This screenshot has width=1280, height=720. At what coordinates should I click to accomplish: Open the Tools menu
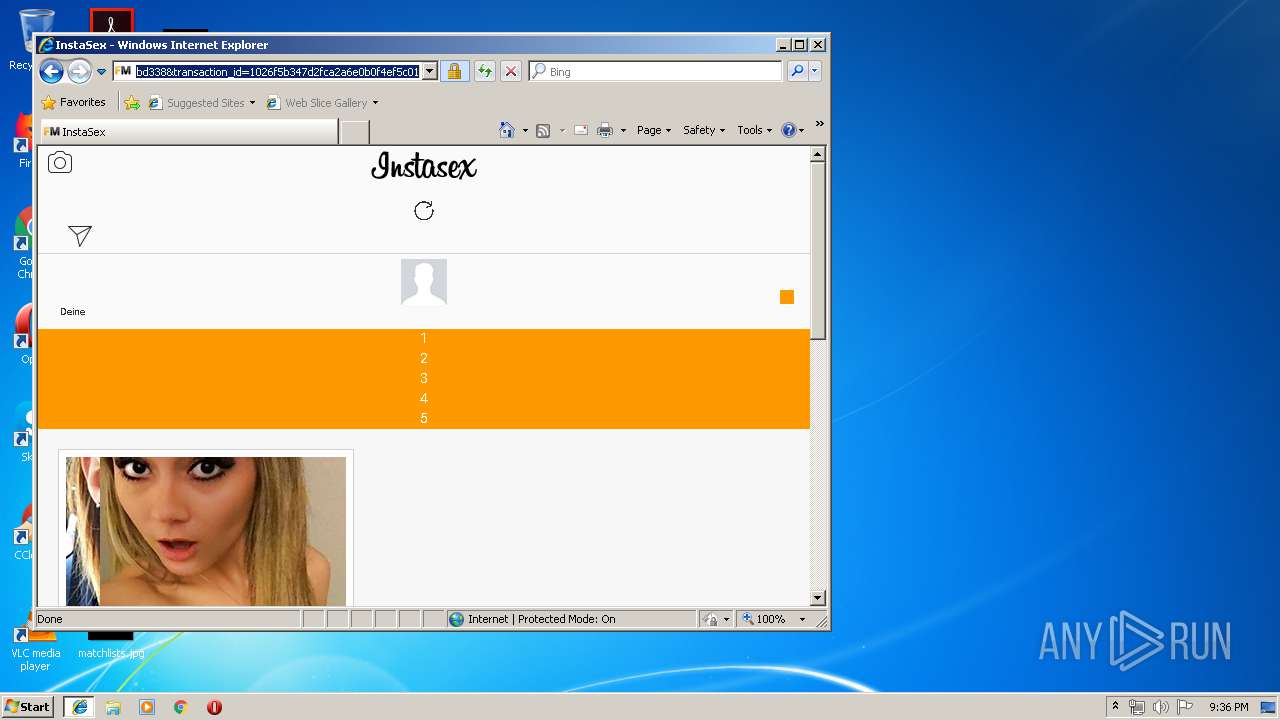tap(754, 130)
